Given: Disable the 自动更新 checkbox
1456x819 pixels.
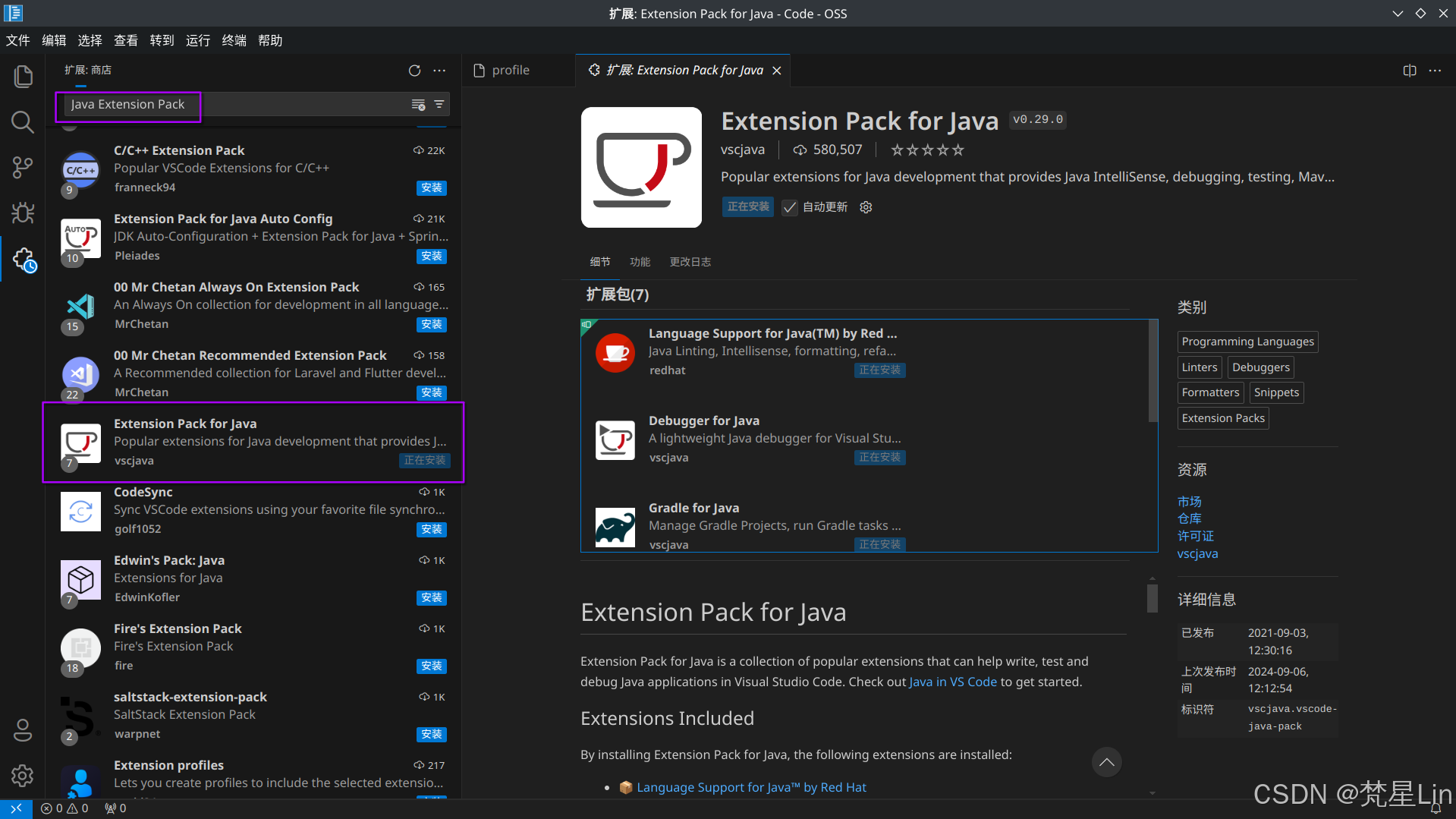Looking at the screenshot, I should pyautogui.click(x=790, y=206).
